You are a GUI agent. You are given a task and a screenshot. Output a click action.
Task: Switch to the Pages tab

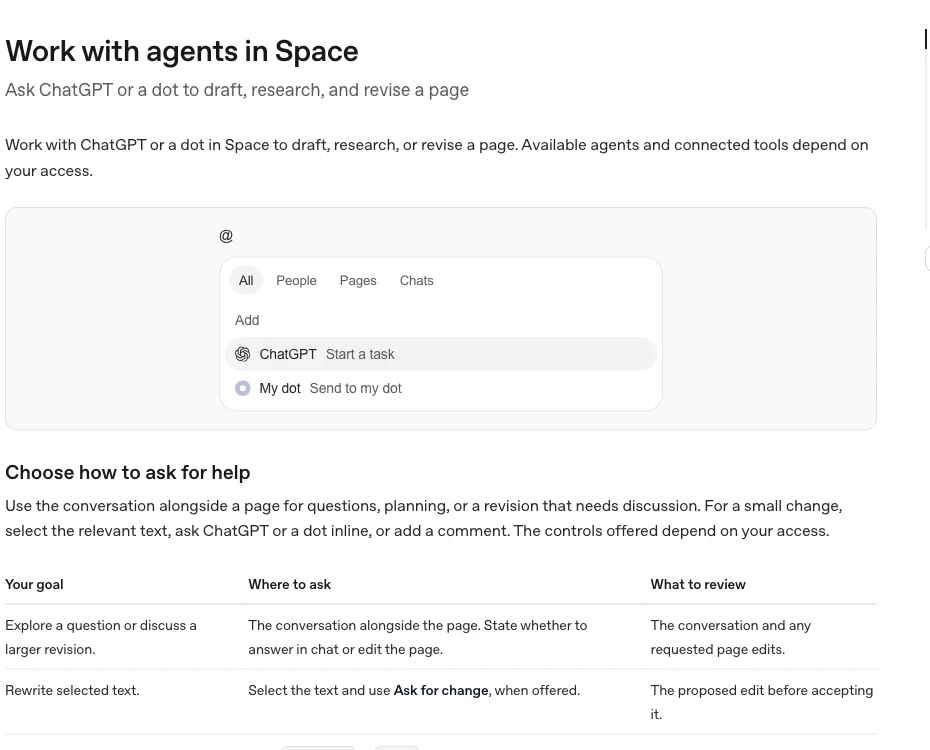358,280
